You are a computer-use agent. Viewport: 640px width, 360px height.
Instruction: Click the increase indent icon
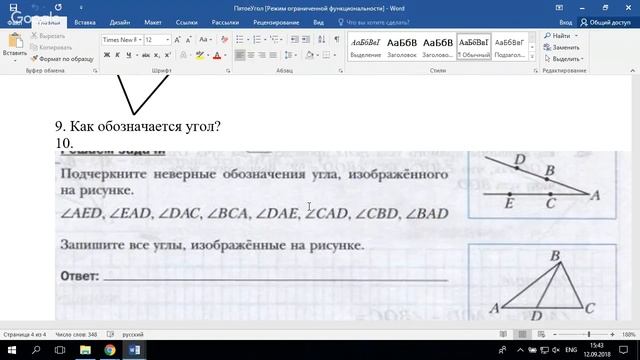tap(306, 40)
